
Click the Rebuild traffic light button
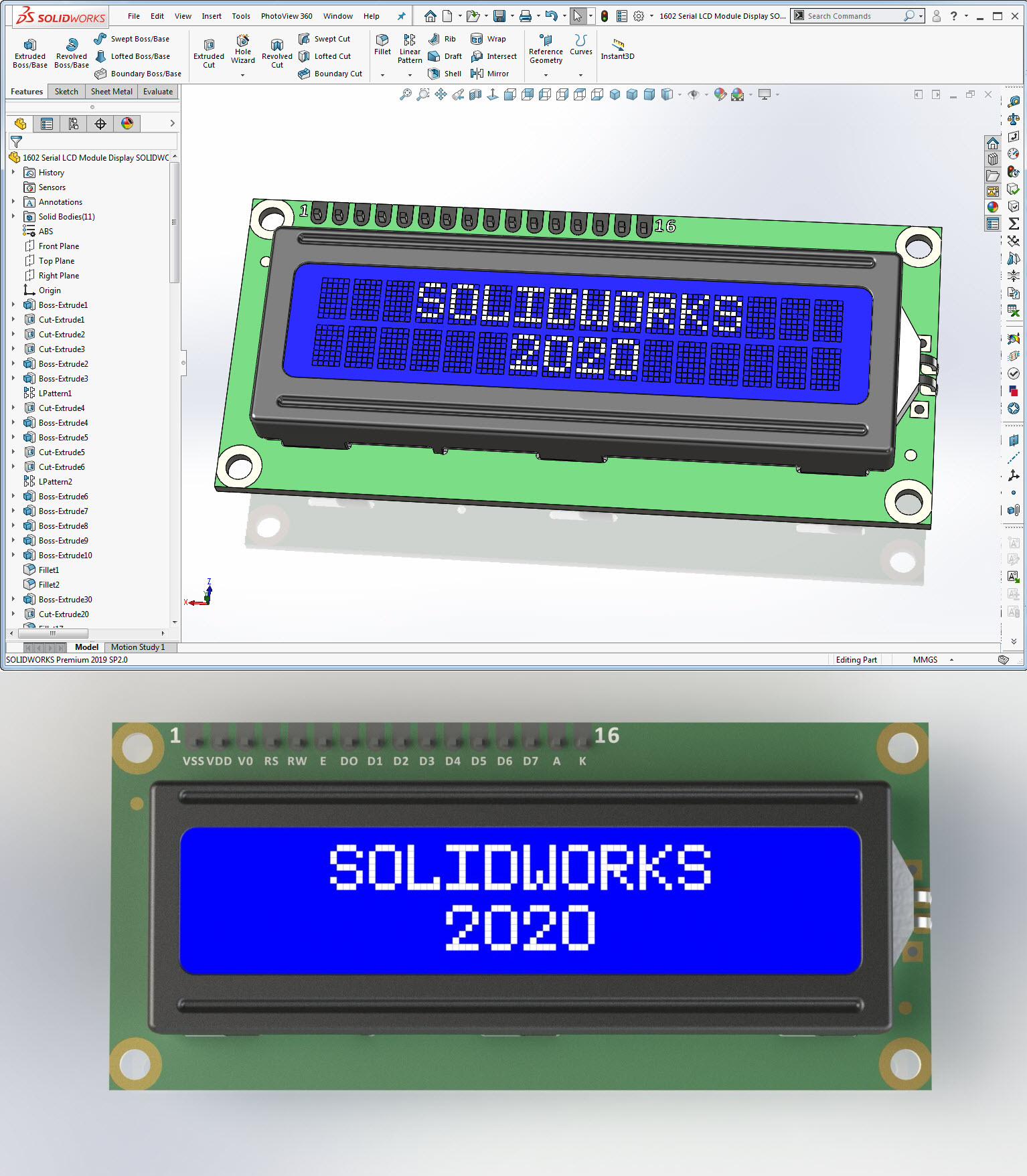point(605,16)
